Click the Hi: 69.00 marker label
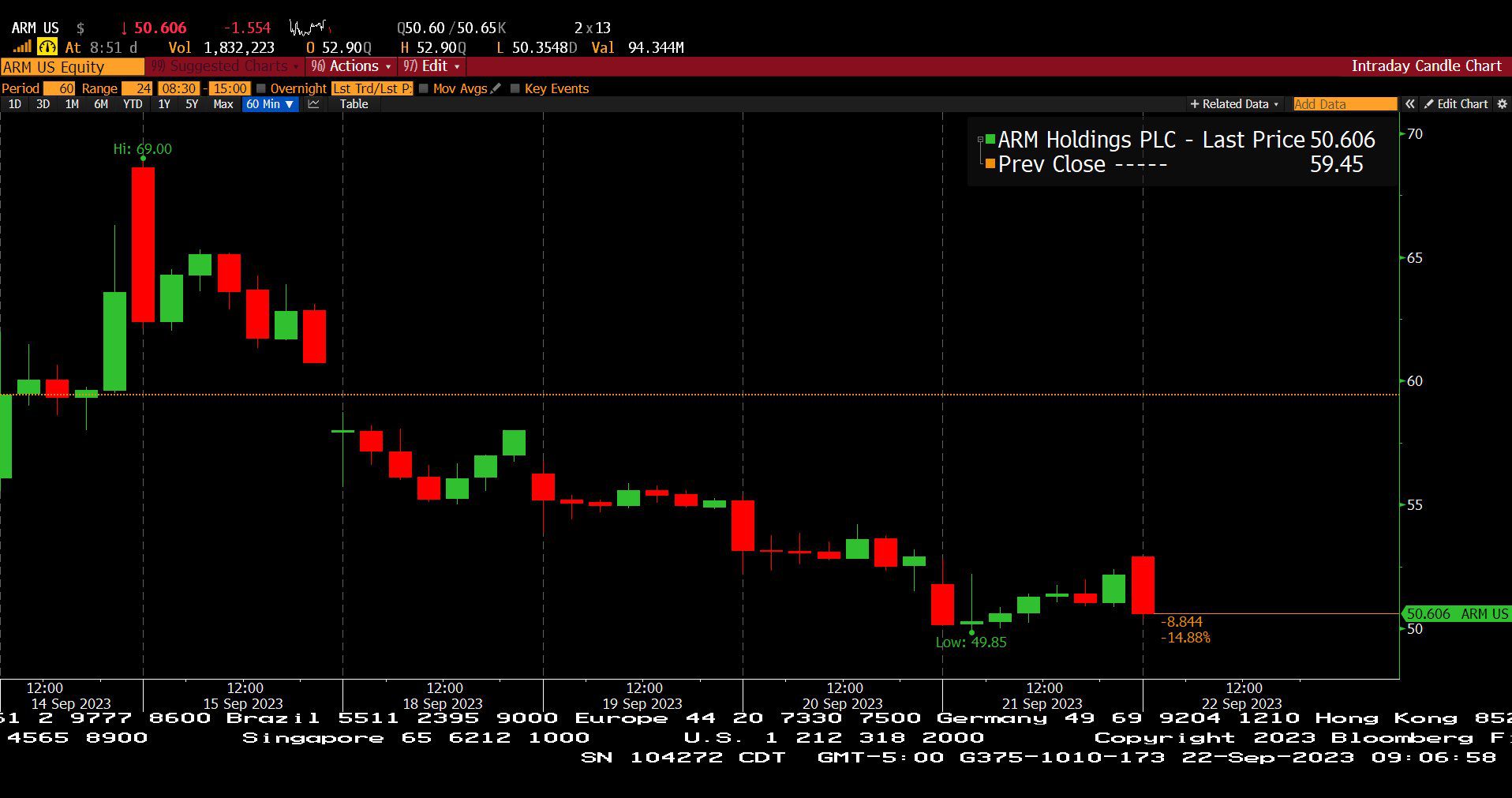The image size is (1512, 798). pos(143,149)
